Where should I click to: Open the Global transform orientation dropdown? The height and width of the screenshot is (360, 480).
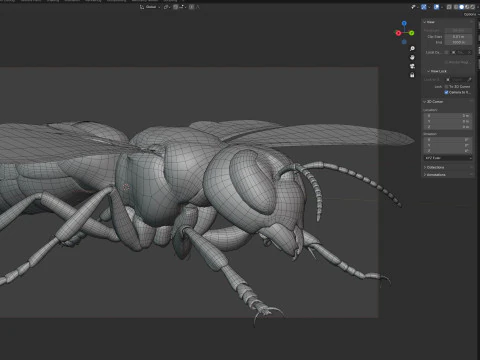pos(150,7)
